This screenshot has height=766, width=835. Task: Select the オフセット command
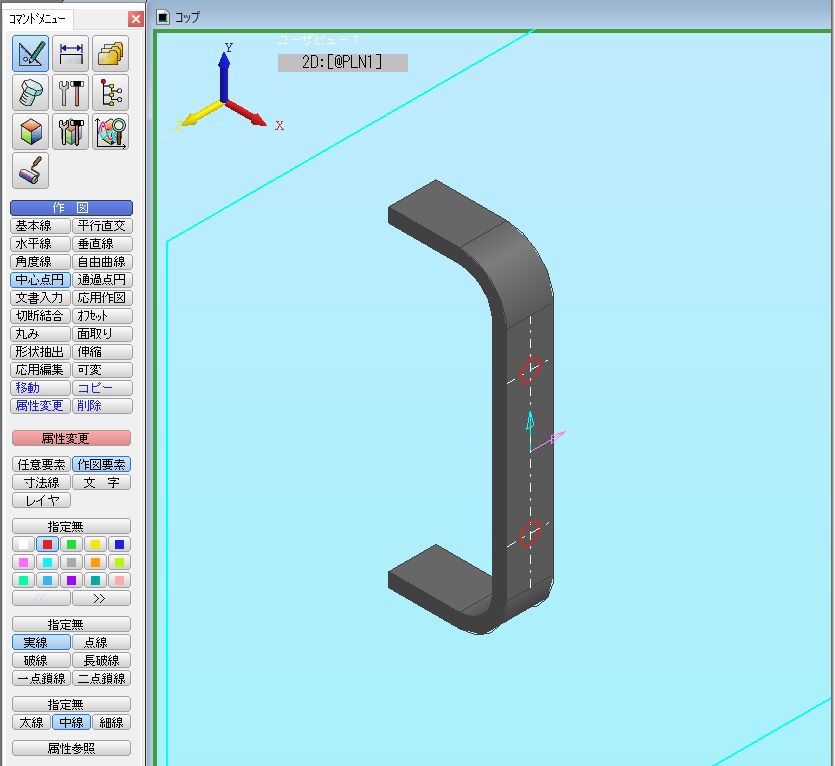pyautogui.click(x=102, y=316)
